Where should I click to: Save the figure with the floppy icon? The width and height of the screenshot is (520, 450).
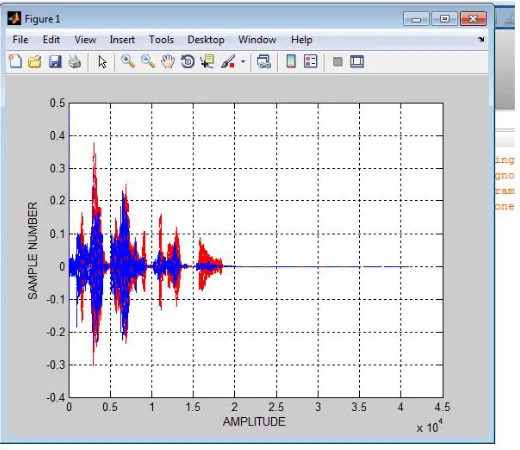click(55, 62)
